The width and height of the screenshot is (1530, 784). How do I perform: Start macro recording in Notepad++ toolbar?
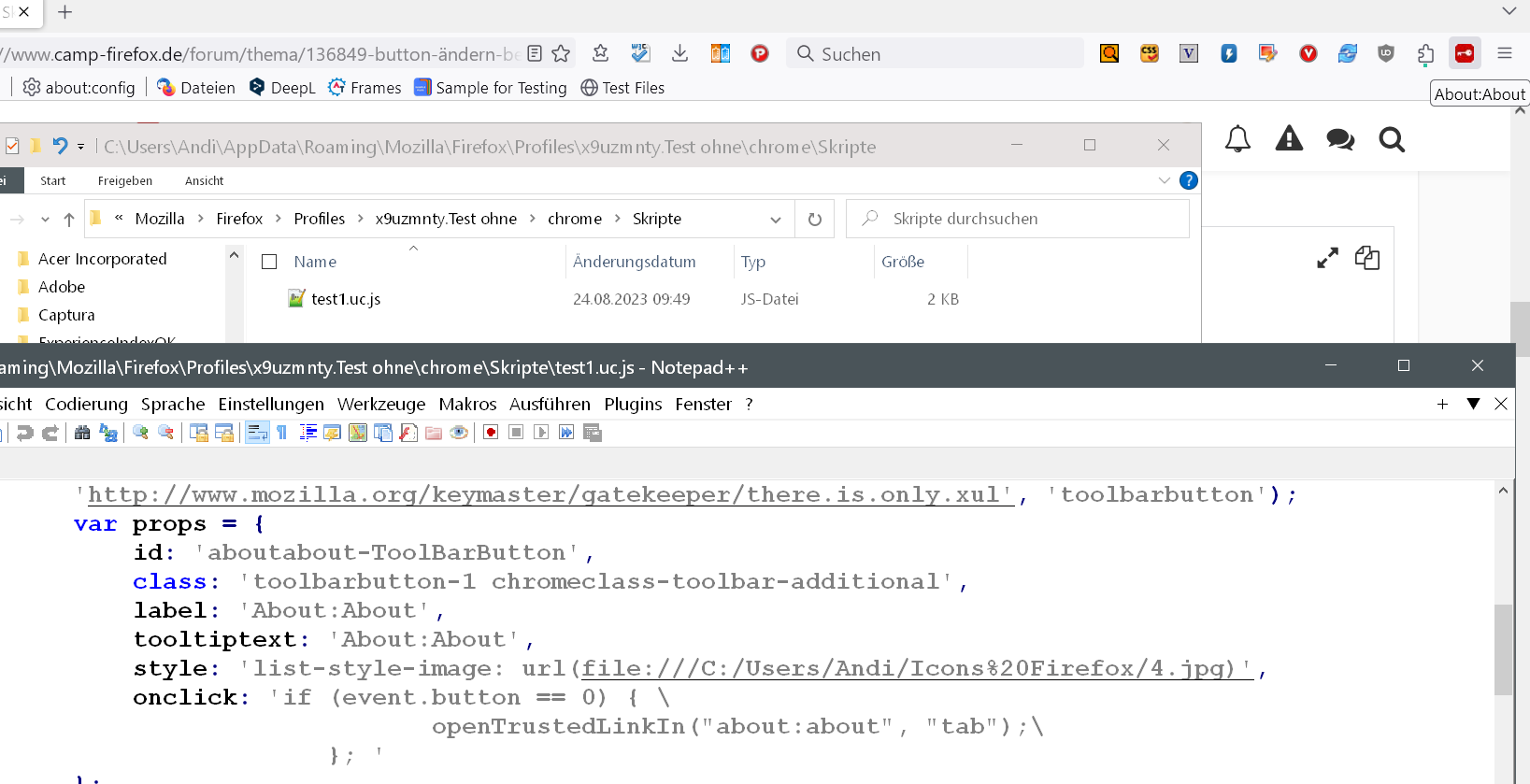point(491,433)
